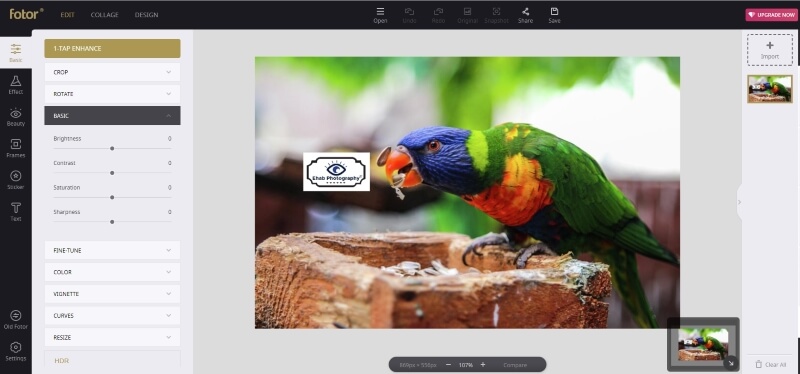Collapse the right import panel arrow
Viewport: 800px width, 374px height.
pyautogui.click(x=739, y=202)
